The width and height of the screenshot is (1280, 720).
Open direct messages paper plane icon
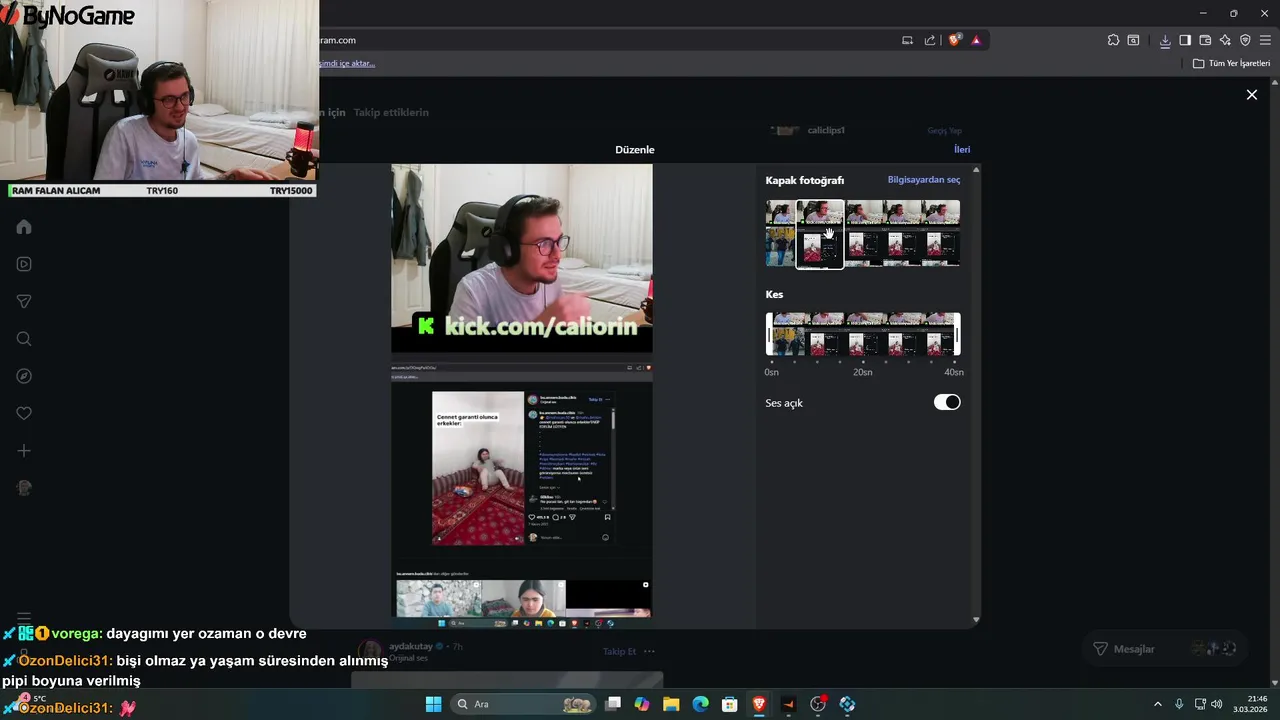(24, 301)
